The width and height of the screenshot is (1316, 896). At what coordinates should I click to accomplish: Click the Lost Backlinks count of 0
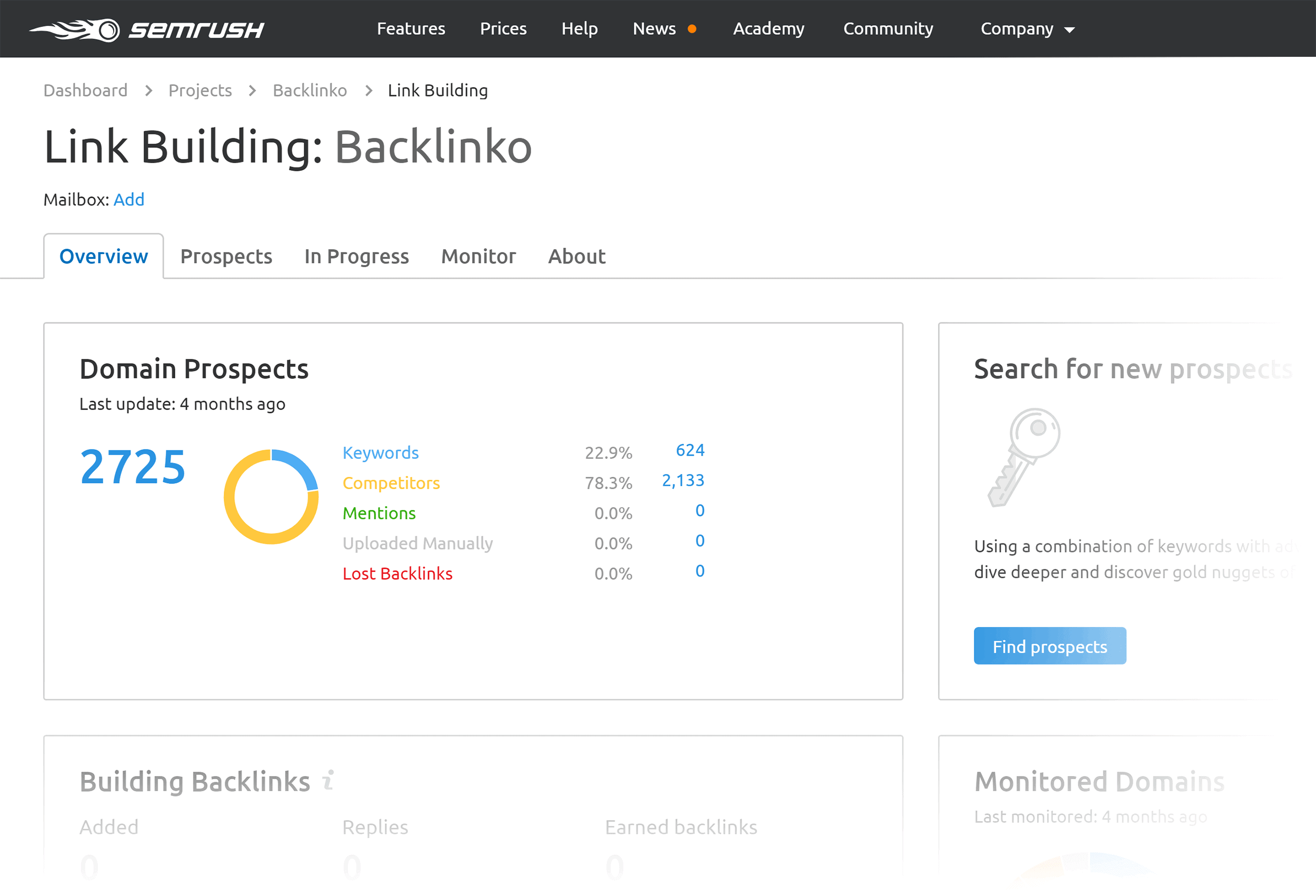(700, 570)
